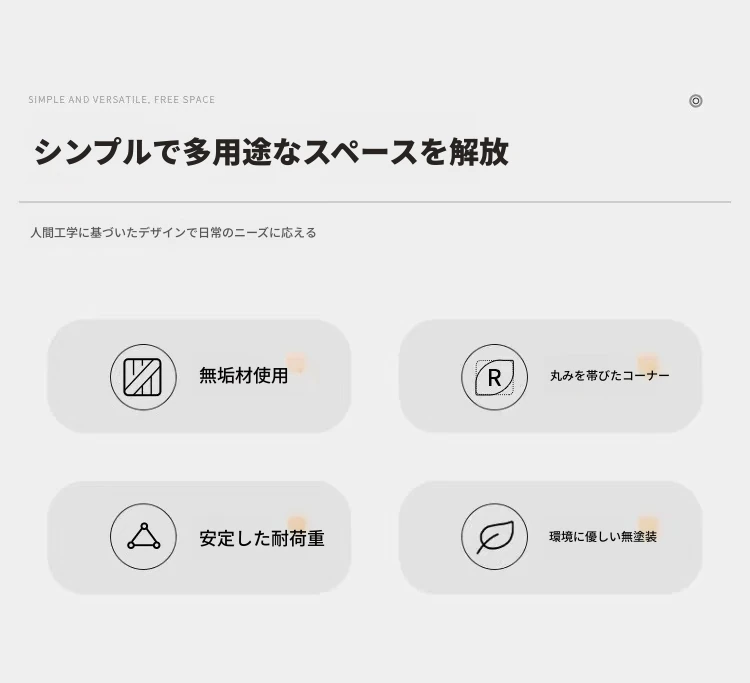This screenshot has height=683, width=750.
Task: Click the シンプルで多用途なスペースを解放 heading
Action: pos(271,152)
